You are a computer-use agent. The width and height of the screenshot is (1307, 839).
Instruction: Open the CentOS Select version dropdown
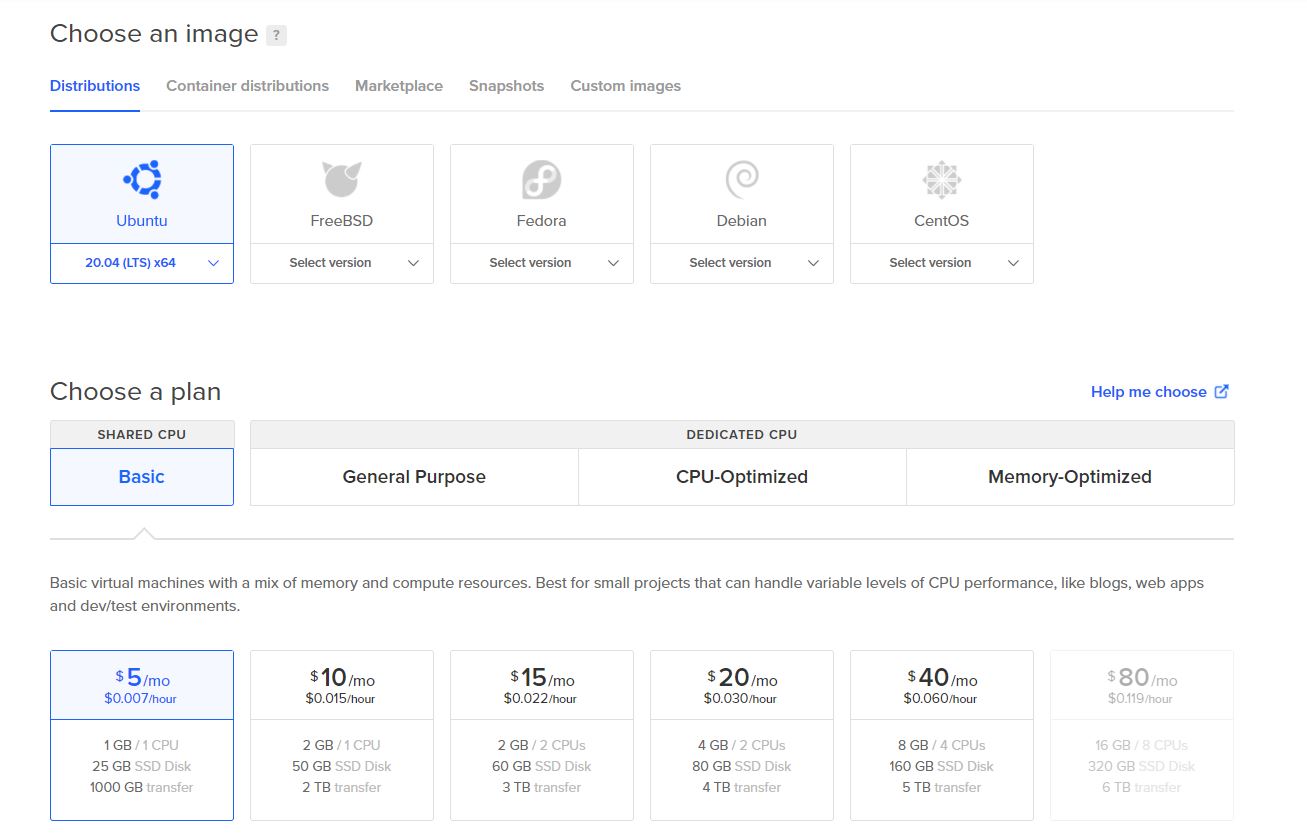tap(942, 263)
